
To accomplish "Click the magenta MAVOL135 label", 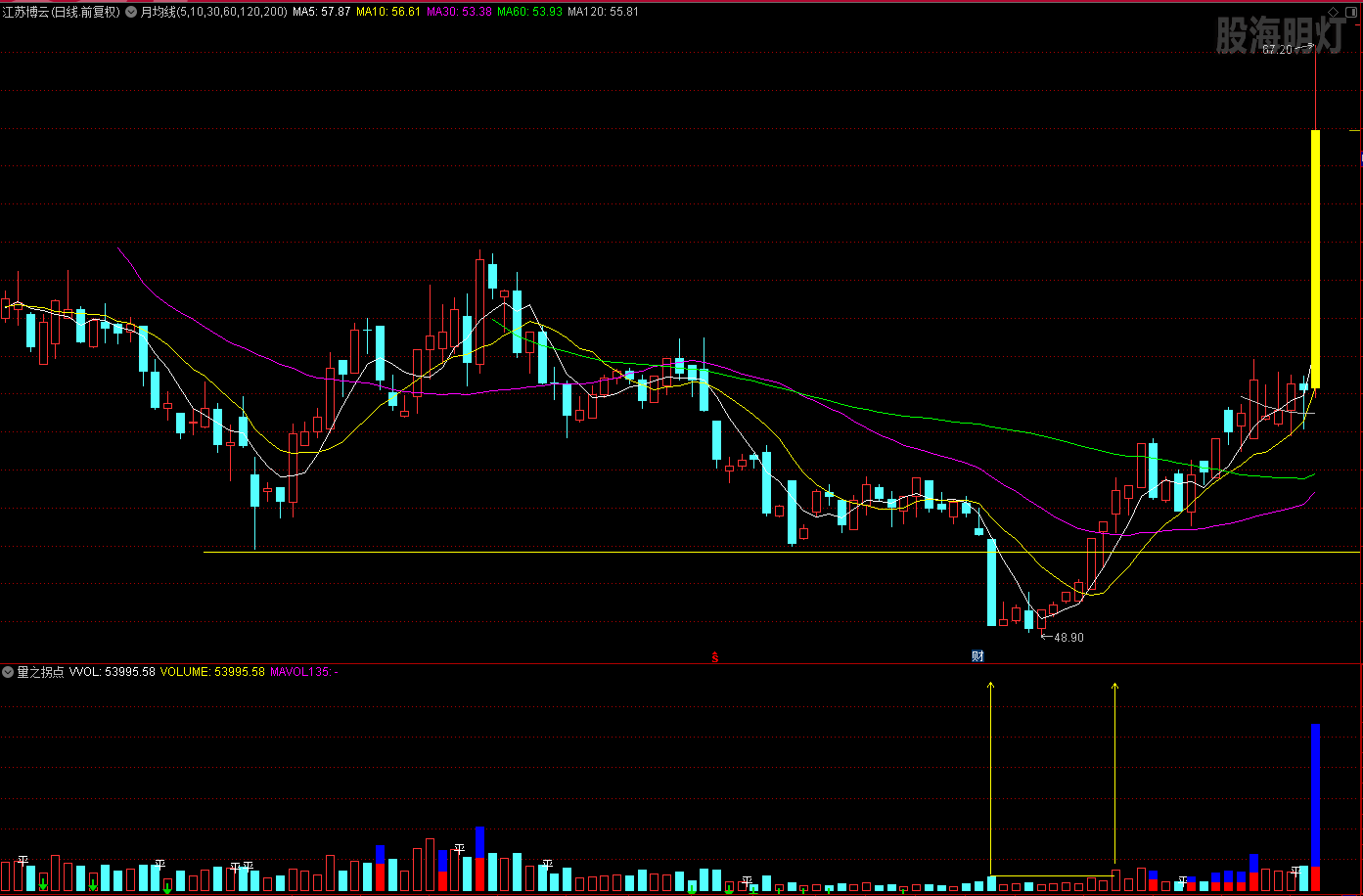I will (300, 672).
